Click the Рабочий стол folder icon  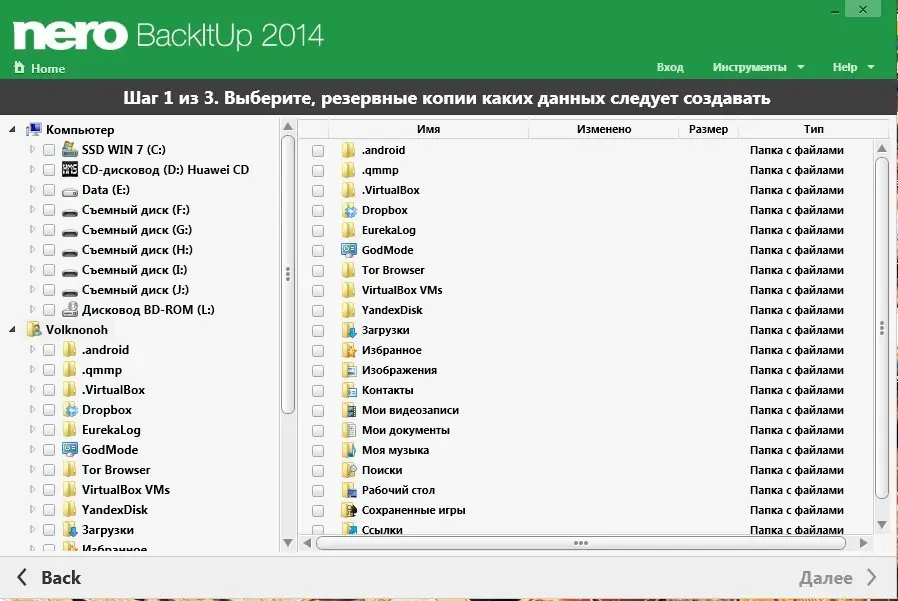[349, 490]
